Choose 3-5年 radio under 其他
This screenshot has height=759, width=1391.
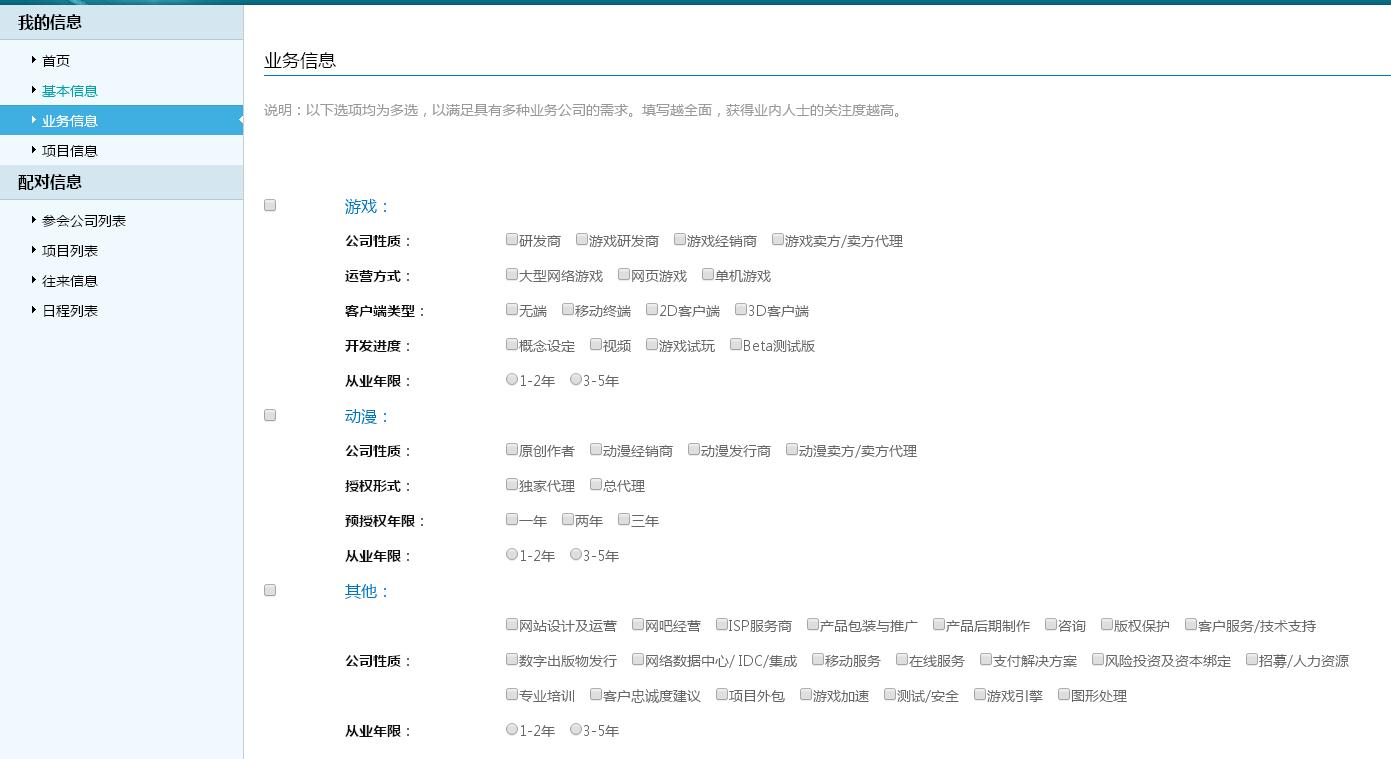[576, 729]
